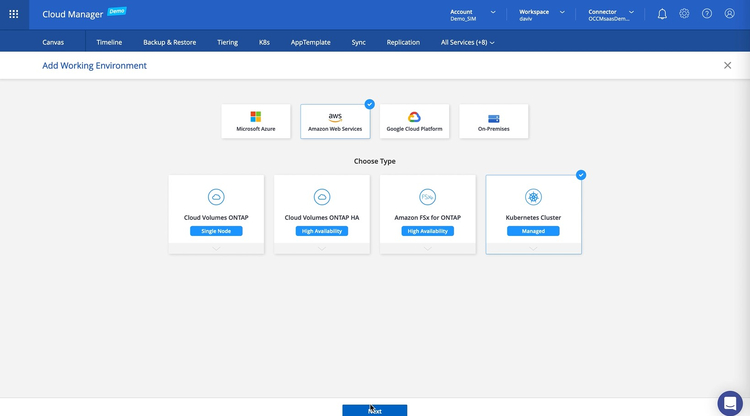This screenshot has width=750, height=416.
Task: Click the Next button
Action: 374,410
